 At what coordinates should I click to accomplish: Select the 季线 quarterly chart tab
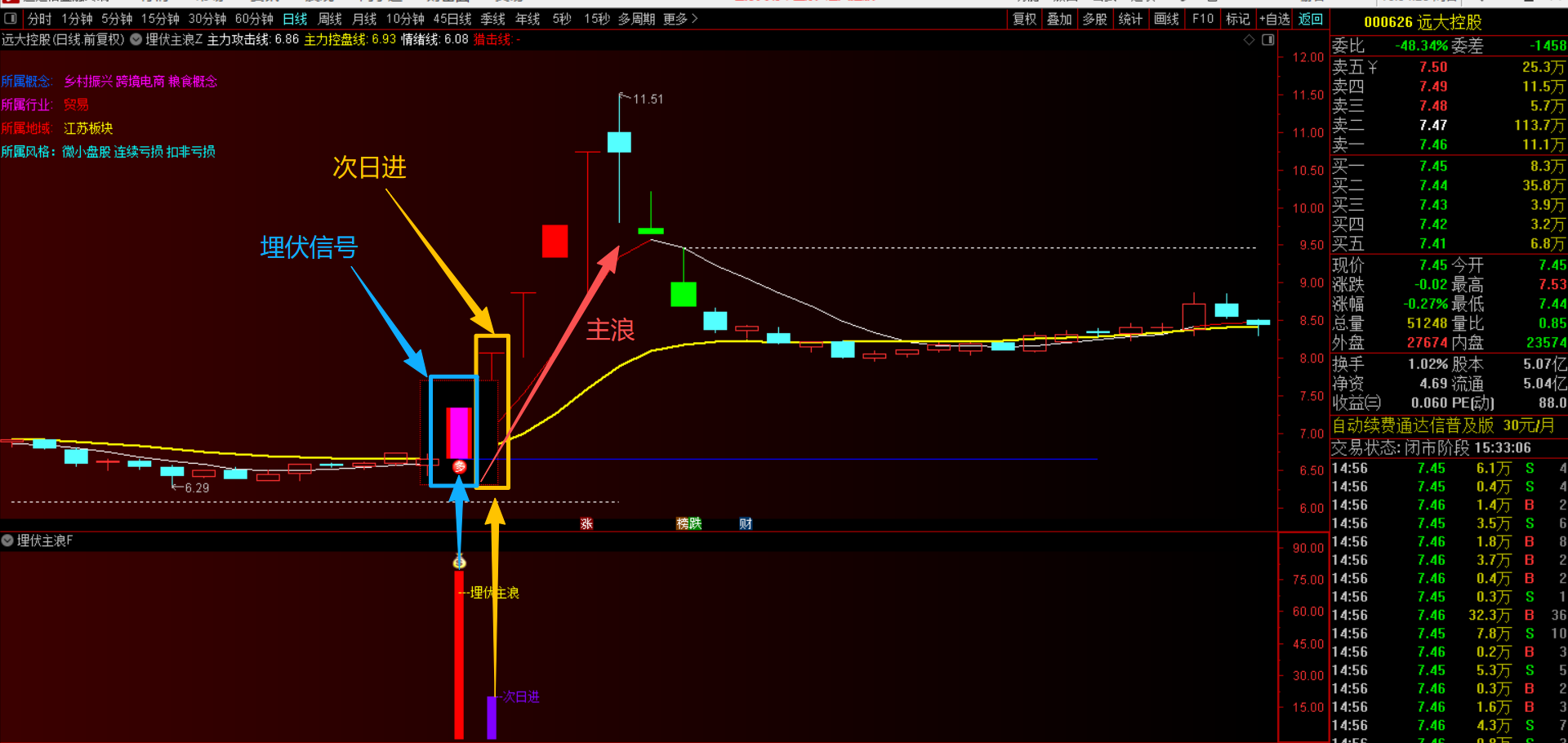tap(492, 19)
